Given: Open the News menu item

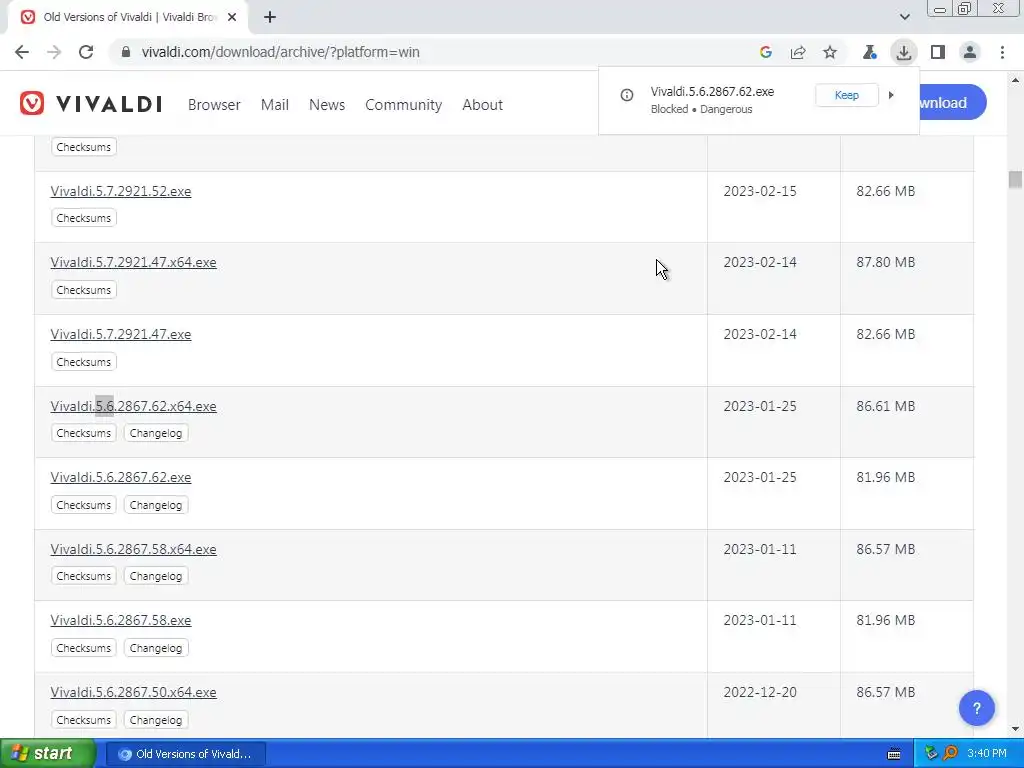Looking at the screenshot, I should pos(327,104).
